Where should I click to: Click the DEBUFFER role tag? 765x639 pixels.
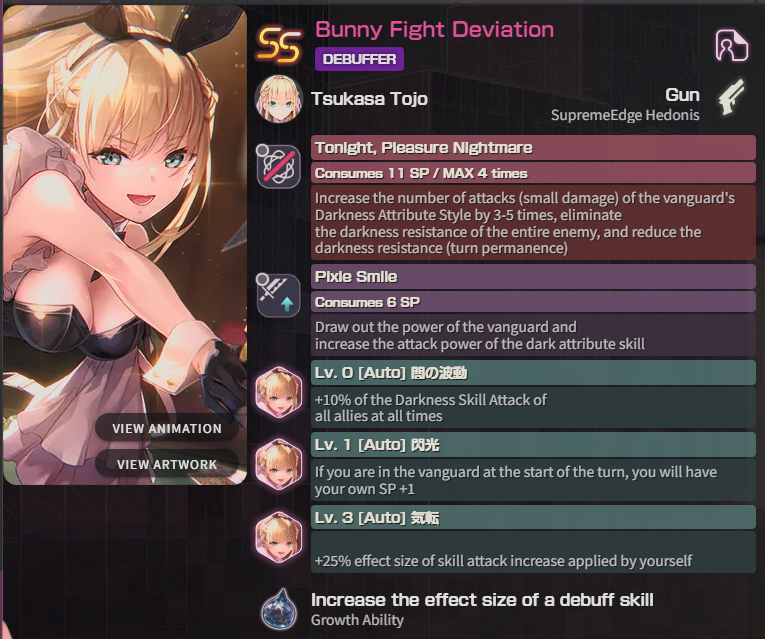[359, 59]
